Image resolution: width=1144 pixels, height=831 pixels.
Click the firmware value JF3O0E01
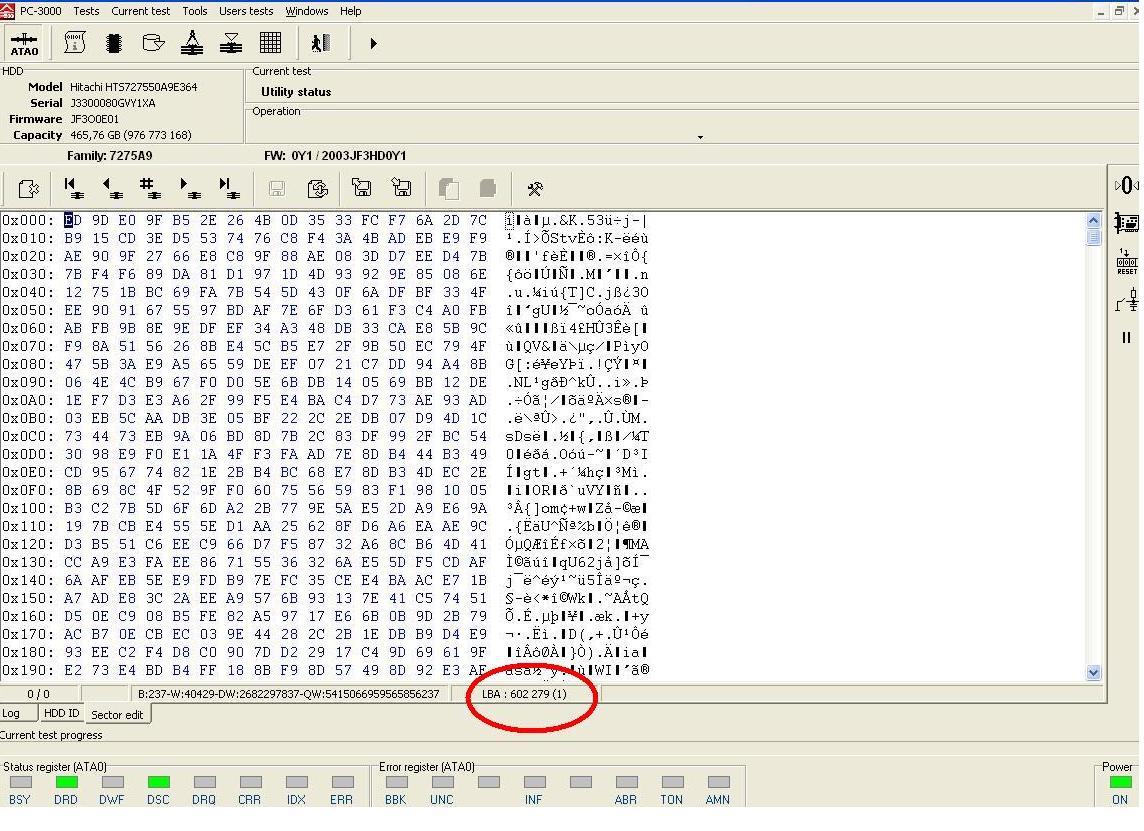coord(94,119)
